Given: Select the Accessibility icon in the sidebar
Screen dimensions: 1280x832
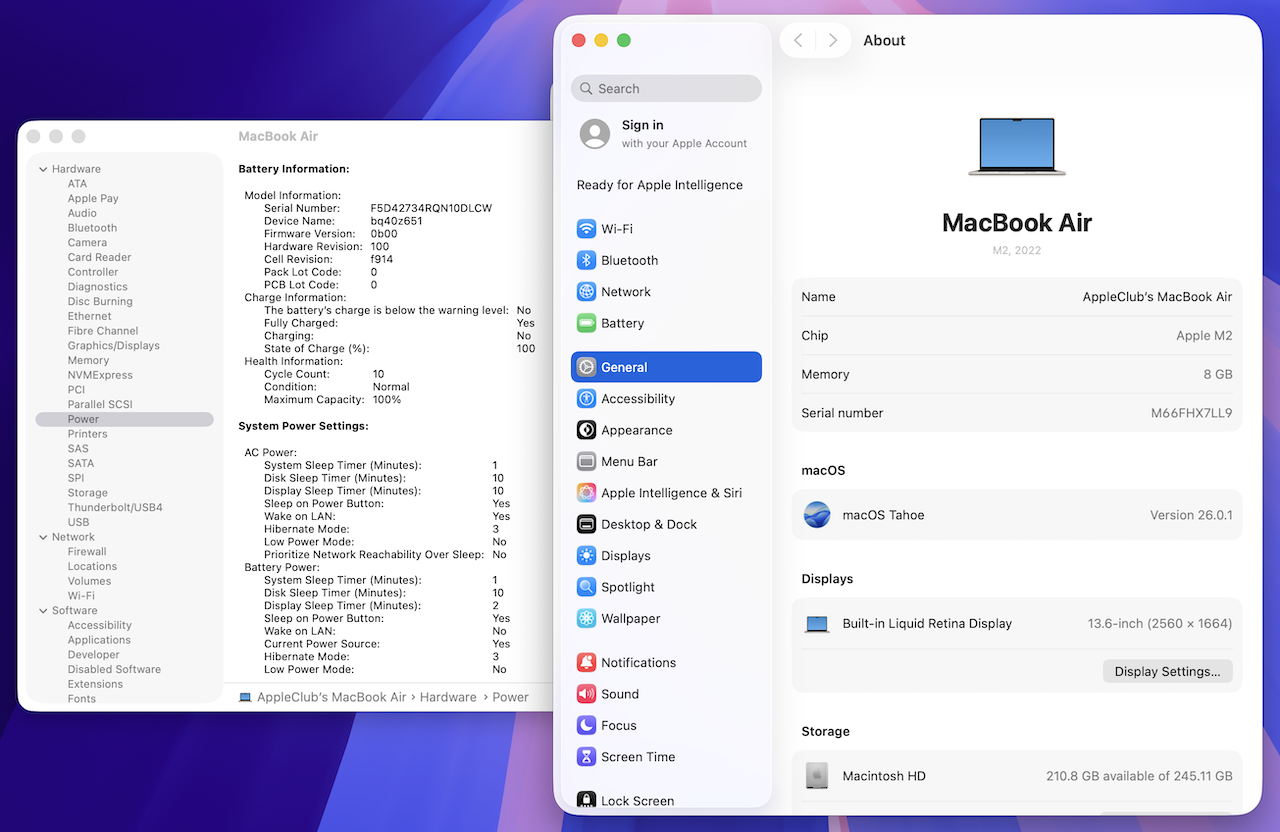Looking at the screenshot, I should pyautogui.click(x=587, y=399).
